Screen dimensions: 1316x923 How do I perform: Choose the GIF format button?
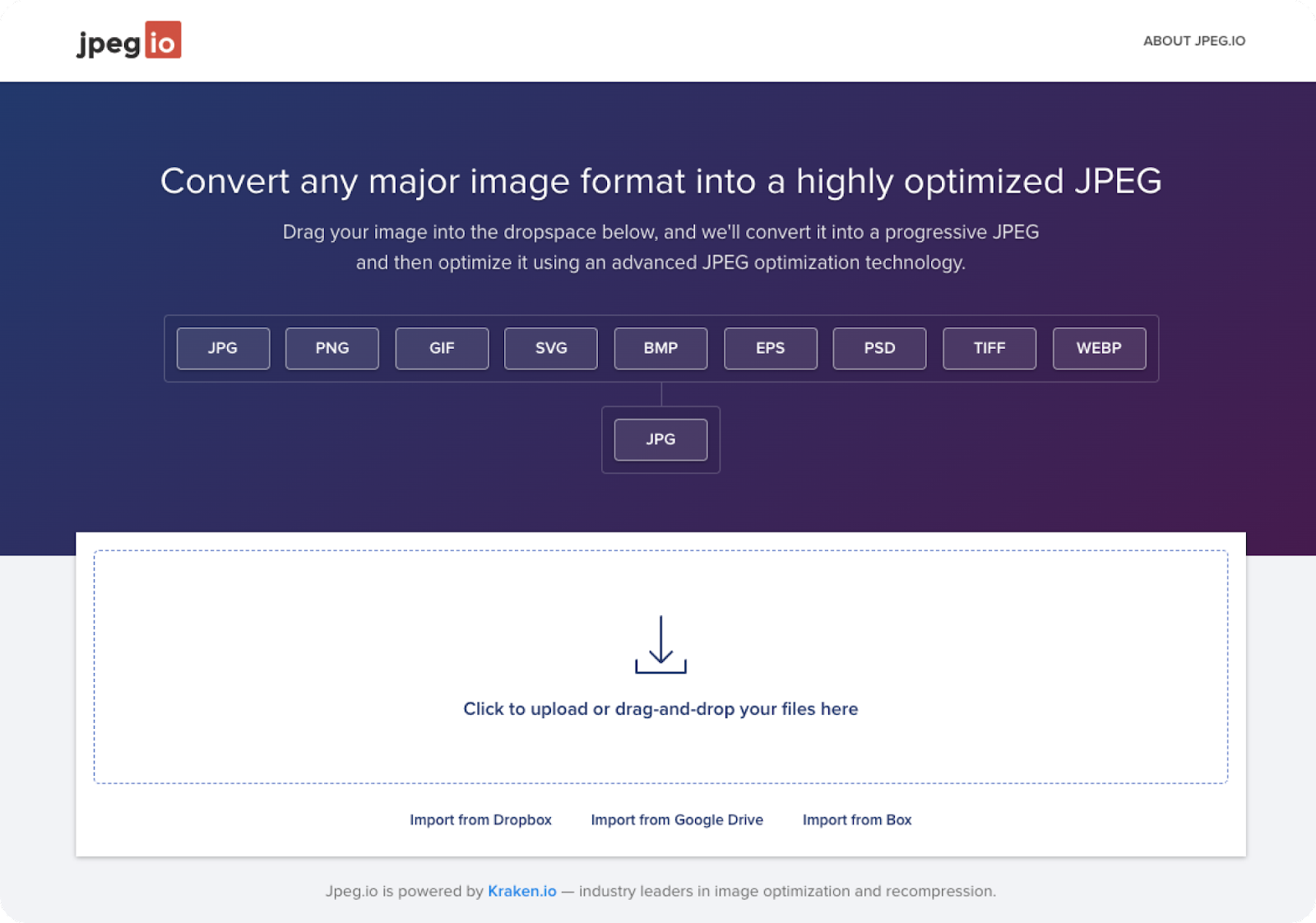pos(442,348)
